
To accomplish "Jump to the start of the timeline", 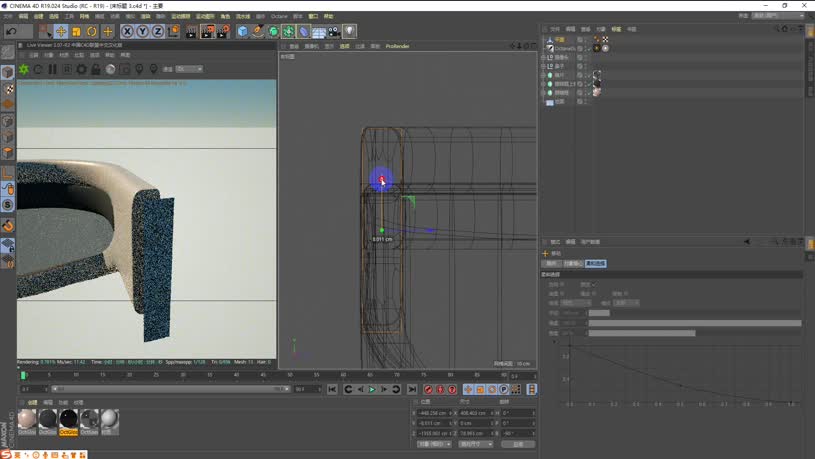I will click(332, 389).
